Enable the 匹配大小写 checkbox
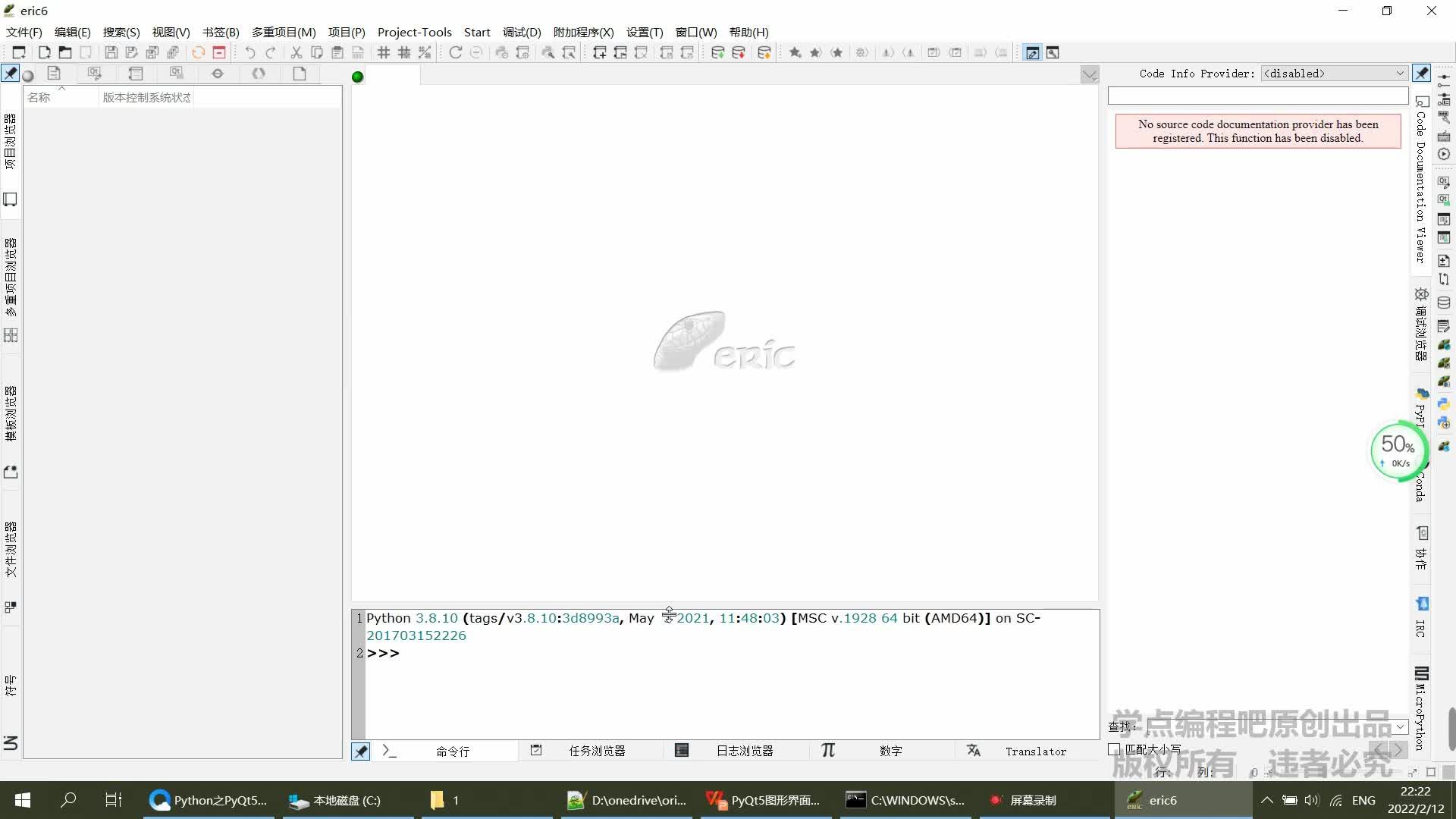Image resolution: width=1456 pixels, height=819 pixels. coord(1115,749)
